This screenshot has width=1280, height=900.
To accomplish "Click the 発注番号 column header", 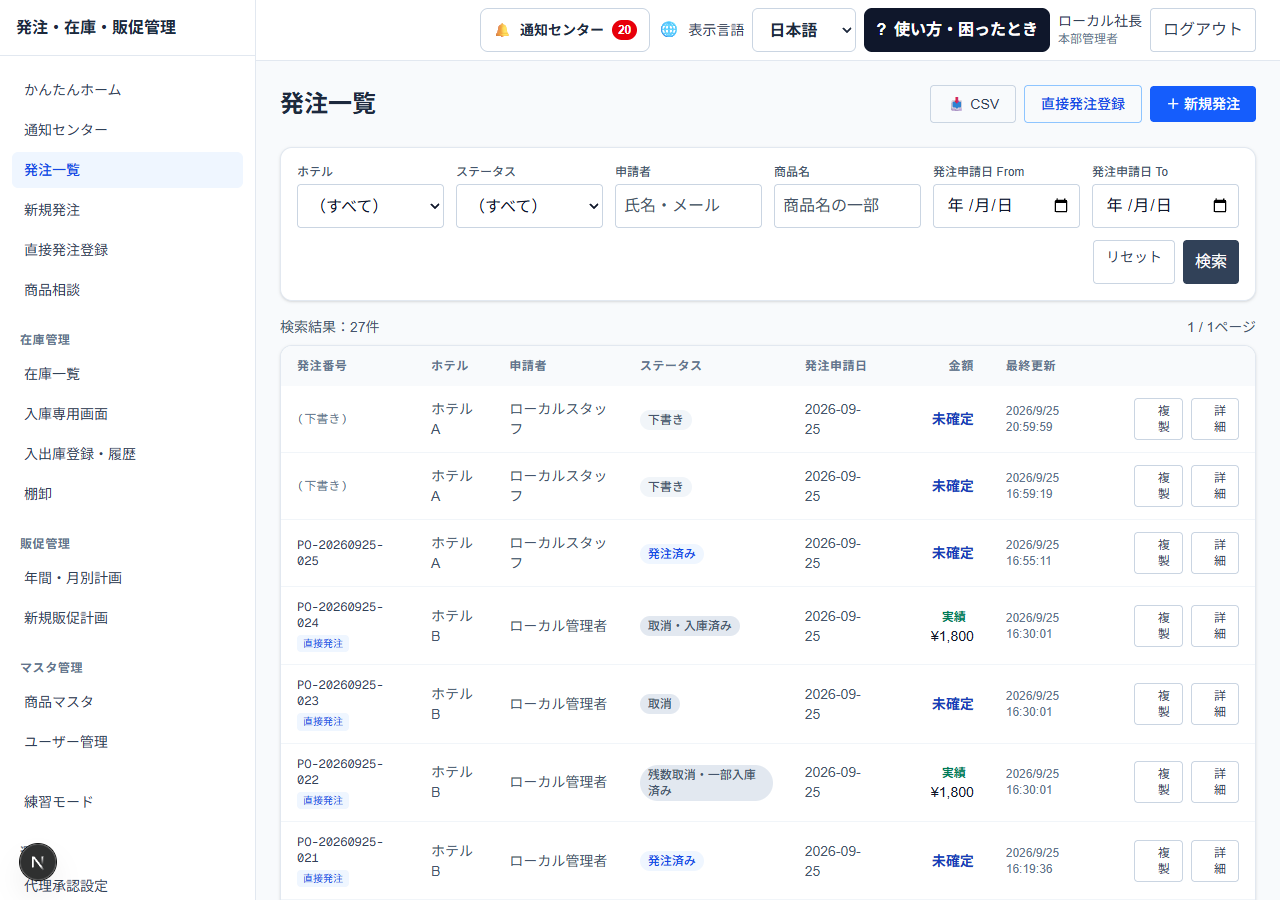I will click(x=322, y=366).
